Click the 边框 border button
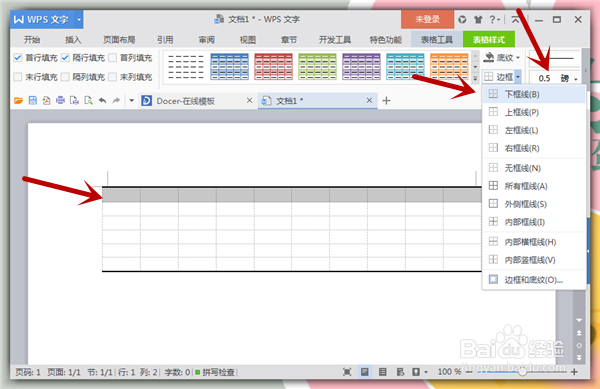Image resolution: width=600 pixels, height=389 pixels. [x=499, y=77]
